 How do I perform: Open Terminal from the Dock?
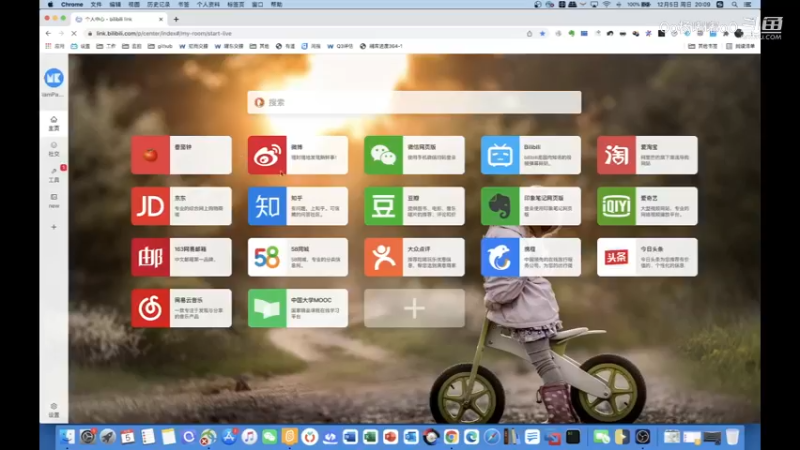coord(573,437)
